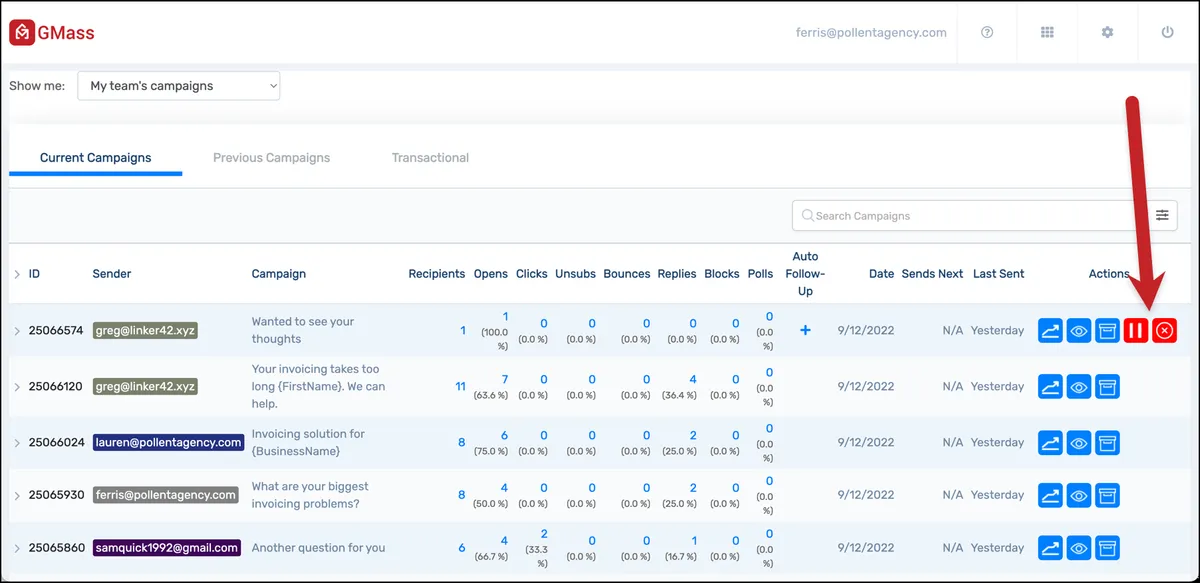Cancel campaign 25066574 with red X icon

pos(1164,330)
